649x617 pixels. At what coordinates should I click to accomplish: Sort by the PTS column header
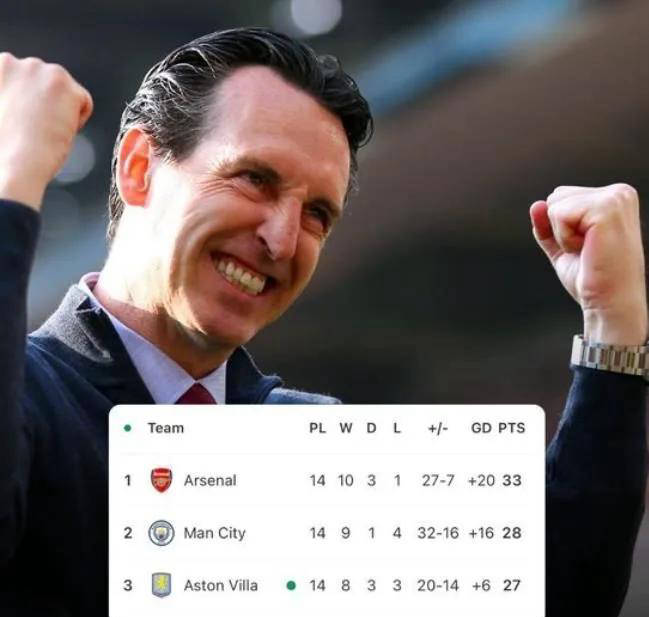pos(512,428)
